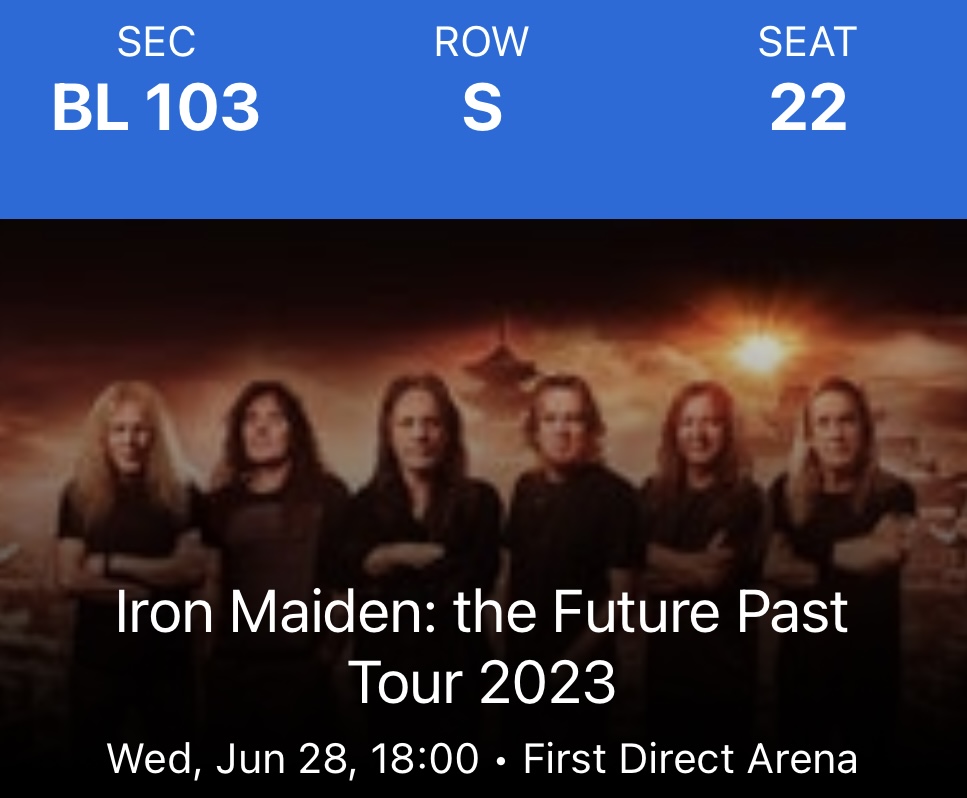
Task: Click the year 2023 in the title
Action: tap(547, 683)
